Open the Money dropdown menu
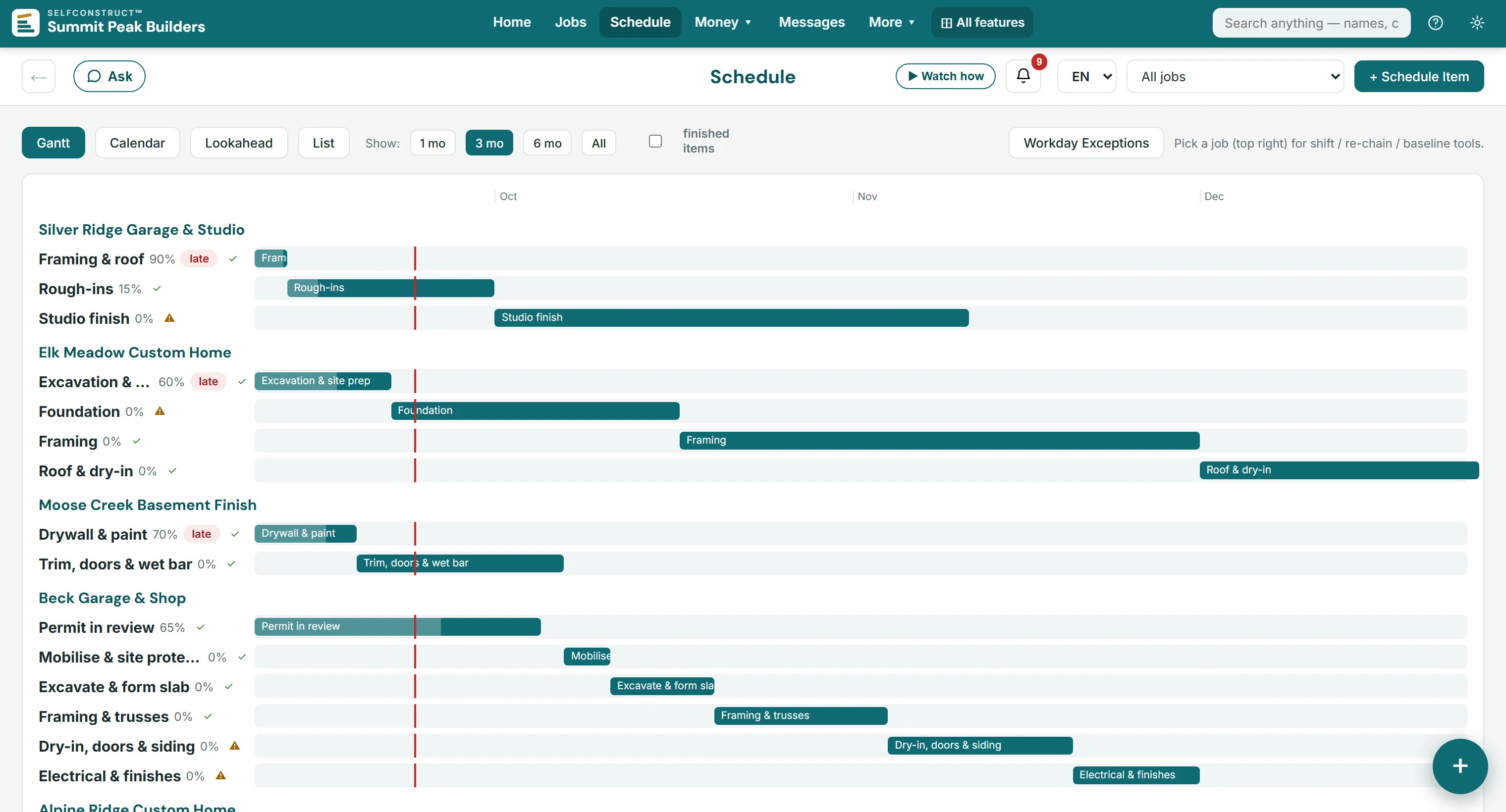 (x=723, y=22)
